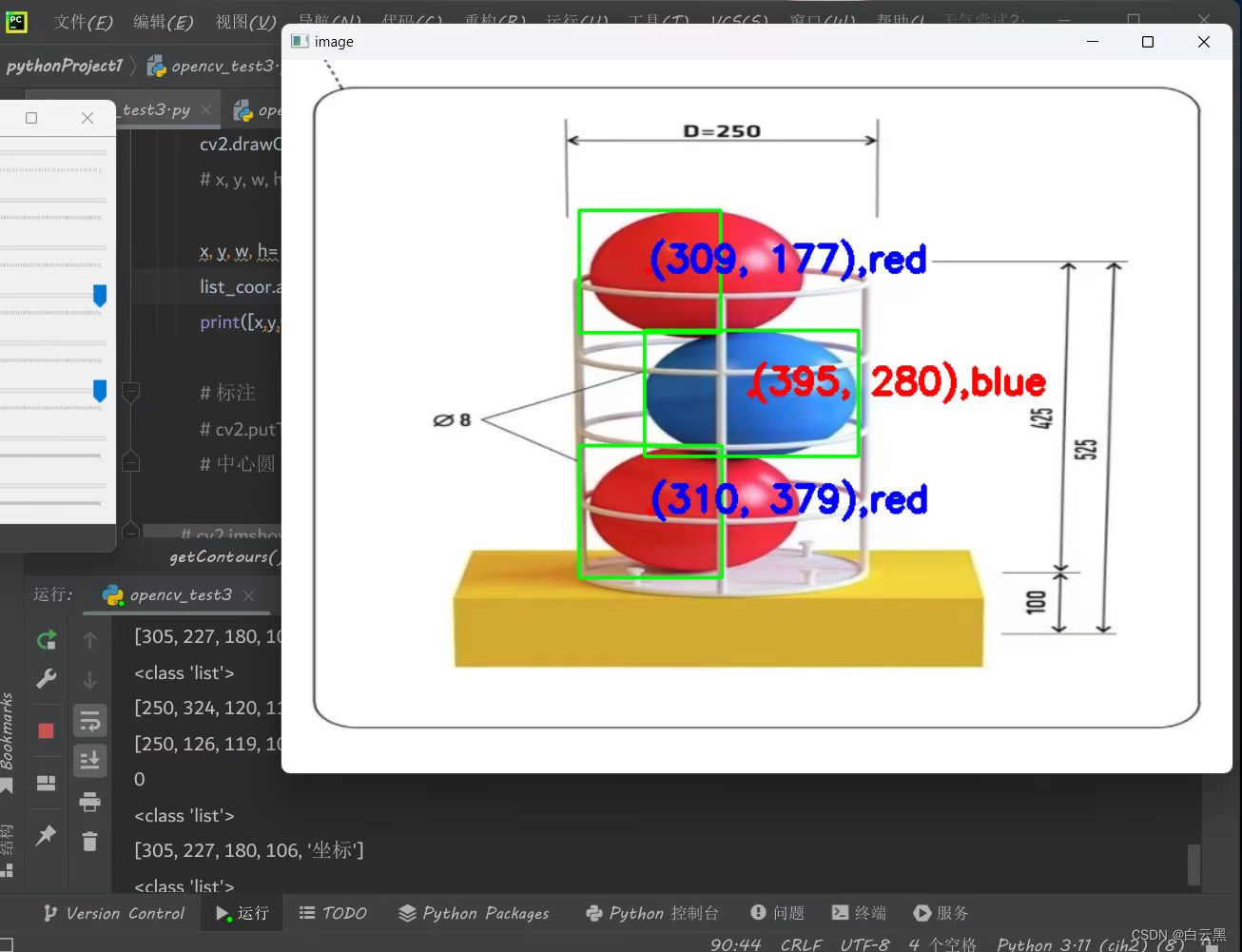Open the 服务 services tool window
Image resolution: width=1242 pixels, height=952 pixels.
point(941,913)
